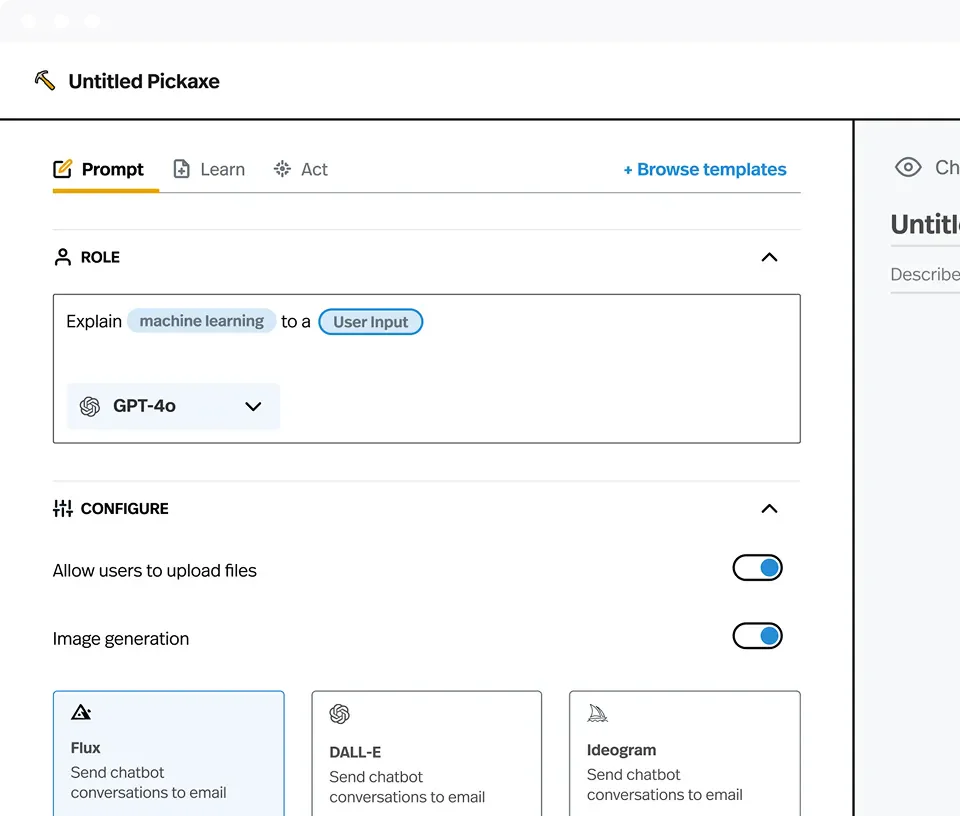Screen dimensions: 960x816
Task: Click the CONFIGURE sliders icon
Action: [61, 508]
